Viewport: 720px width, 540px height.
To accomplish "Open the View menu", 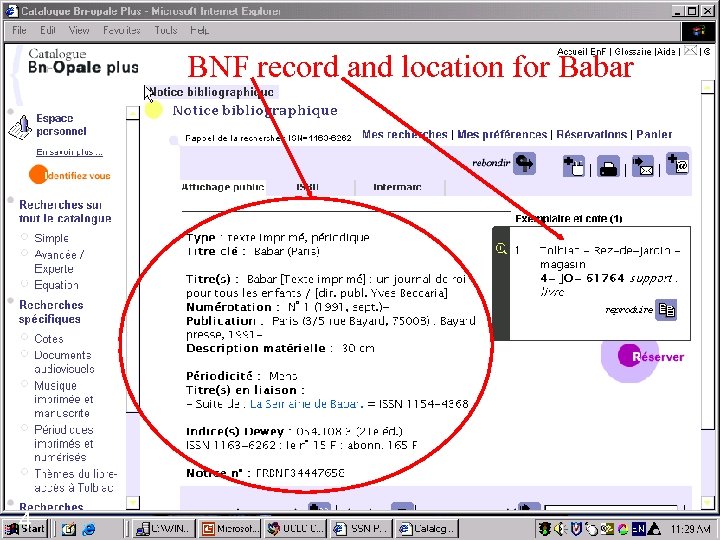I will (x=79, y=30).
